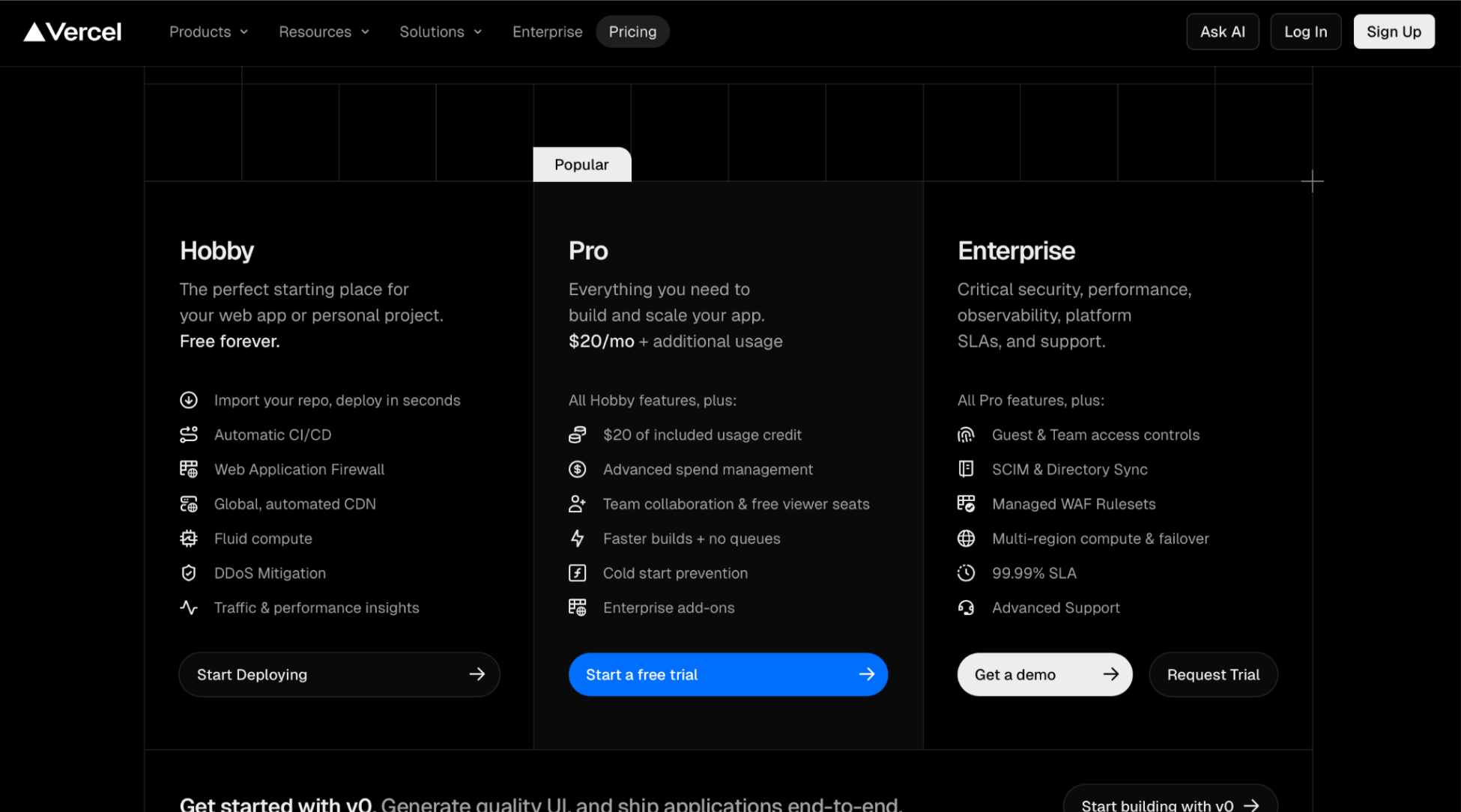Click the Team collaboration user icon
Image resolution: width=1461 pixels, height=812 pixels.
point(577,504)
